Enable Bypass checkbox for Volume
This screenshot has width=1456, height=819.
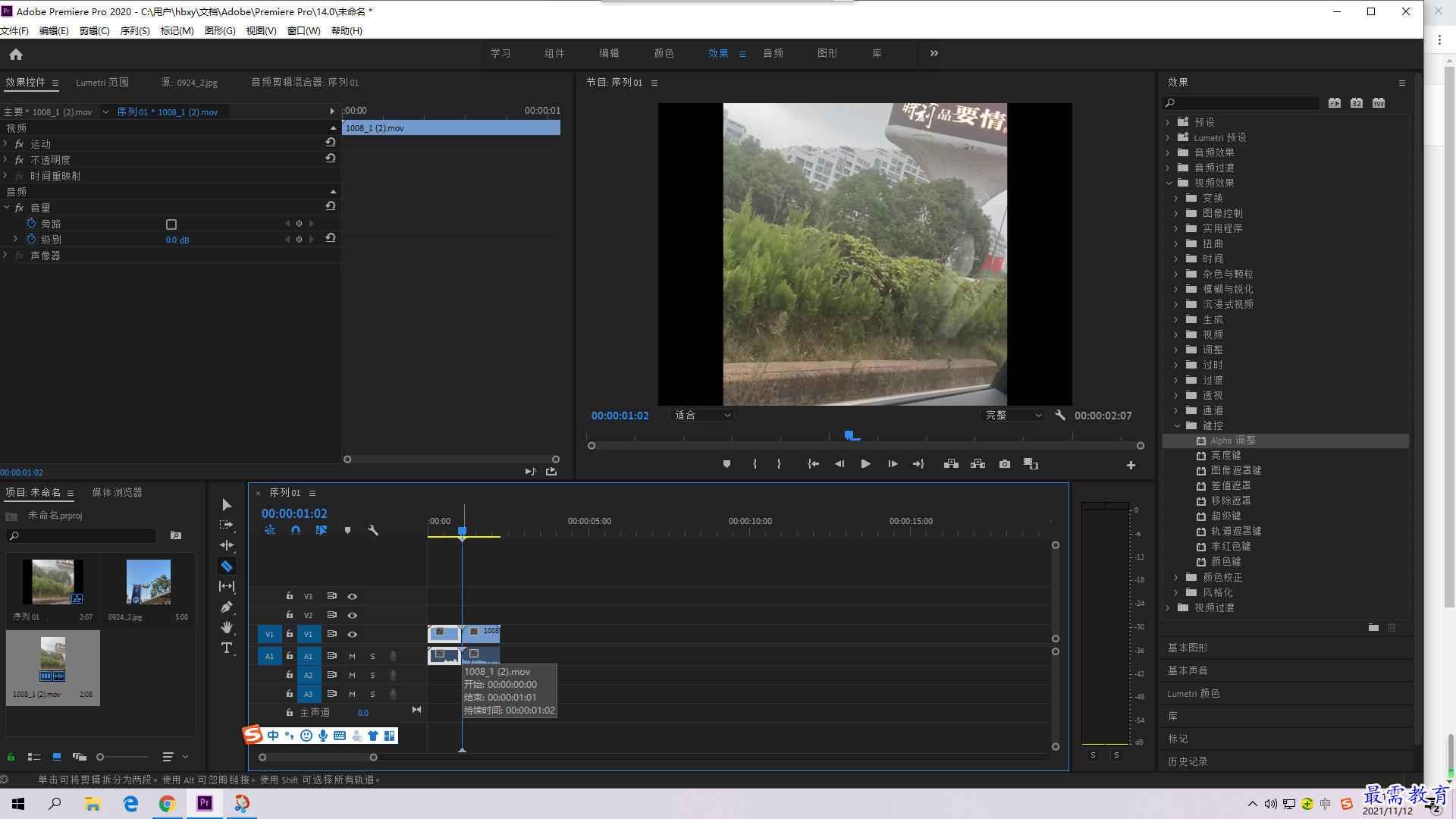pos(171,224)
